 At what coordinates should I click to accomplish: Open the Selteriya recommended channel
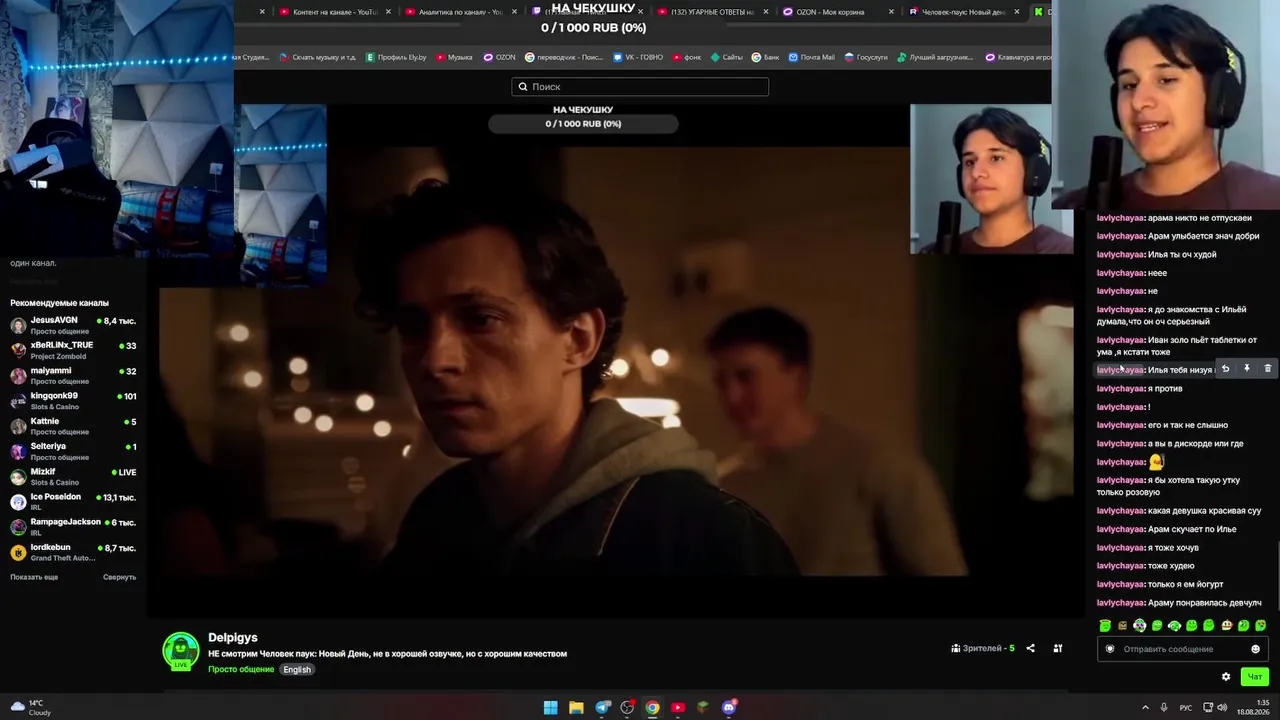(x=73, y=452)
